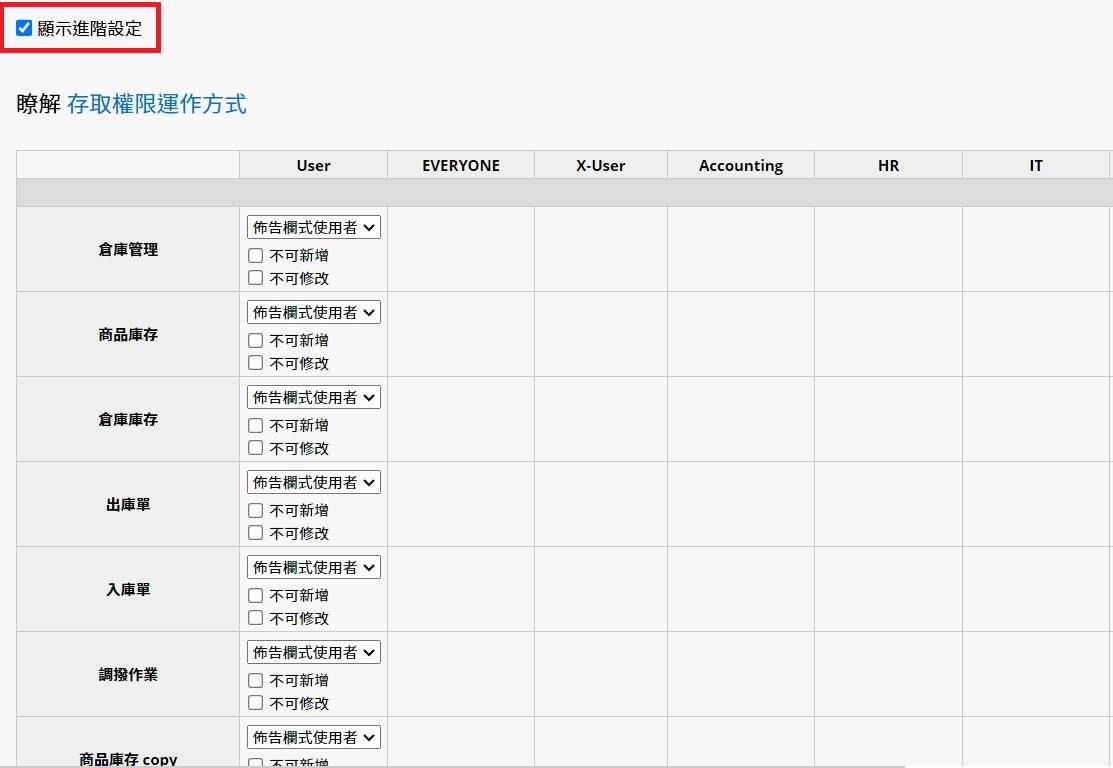Viewport: 1113px width, 768px height.
Task: Check 不可修改 for 調撥作業
Action: (x=256, y=704)
